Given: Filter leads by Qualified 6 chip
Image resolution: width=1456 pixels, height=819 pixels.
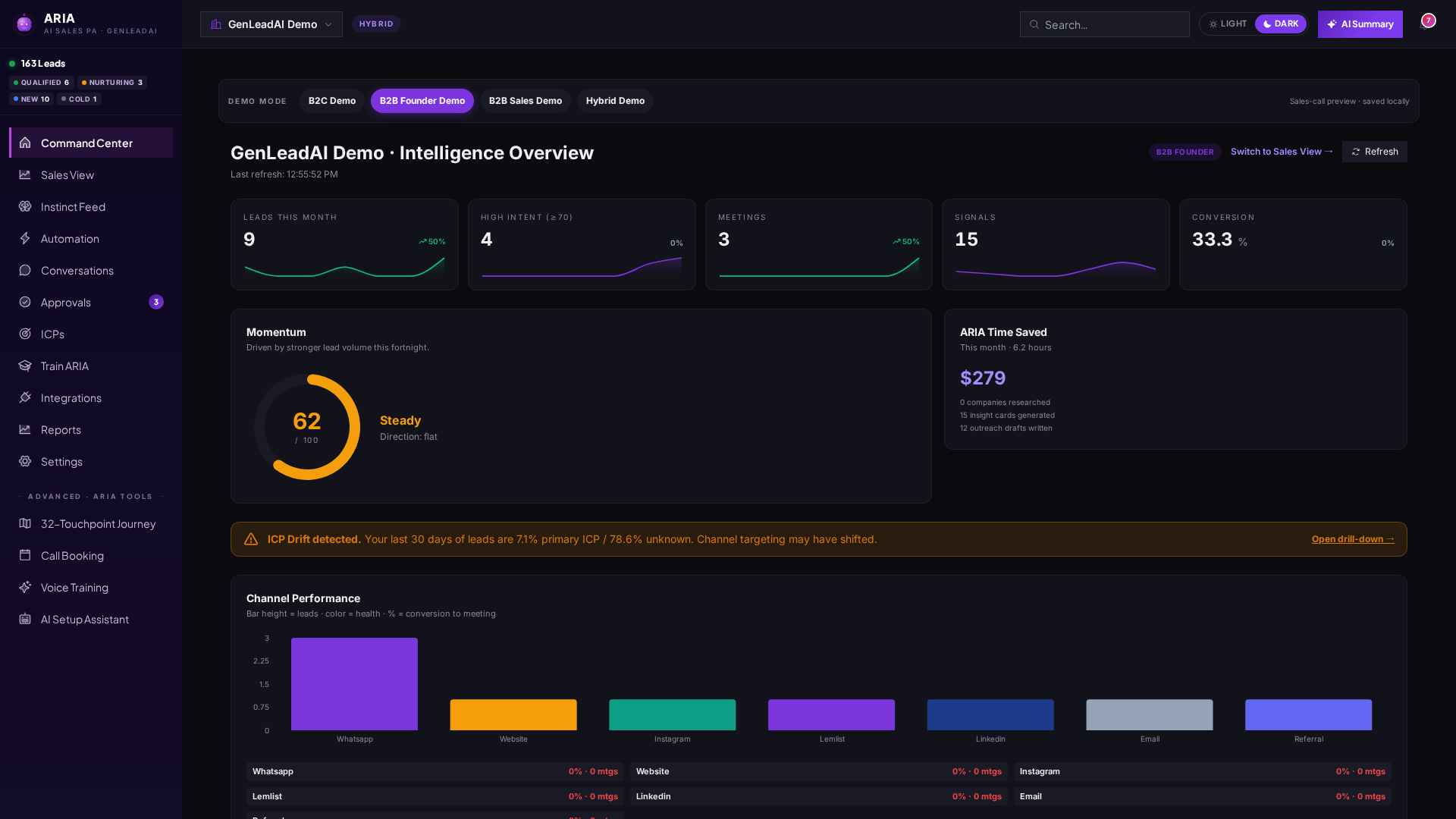Looking at the screenshot, I should pyautogui.click(x=42, y=83).
